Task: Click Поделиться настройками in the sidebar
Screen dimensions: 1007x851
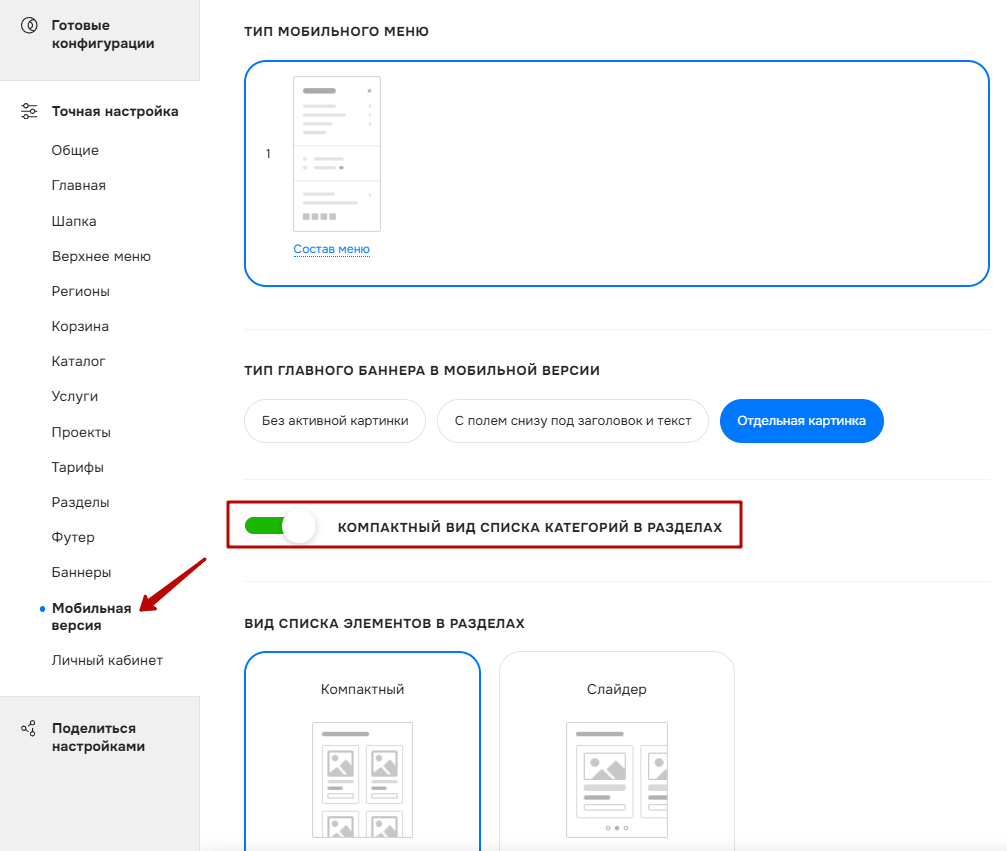Action: pos(98,737)
